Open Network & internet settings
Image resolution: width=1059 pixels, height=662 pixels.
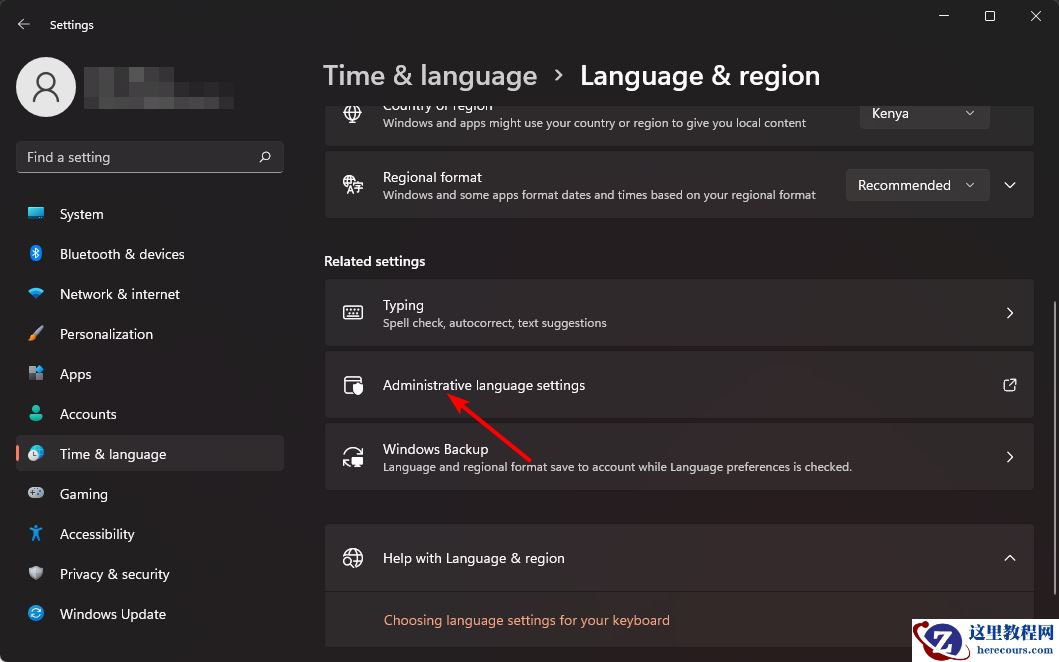point(119,294)
